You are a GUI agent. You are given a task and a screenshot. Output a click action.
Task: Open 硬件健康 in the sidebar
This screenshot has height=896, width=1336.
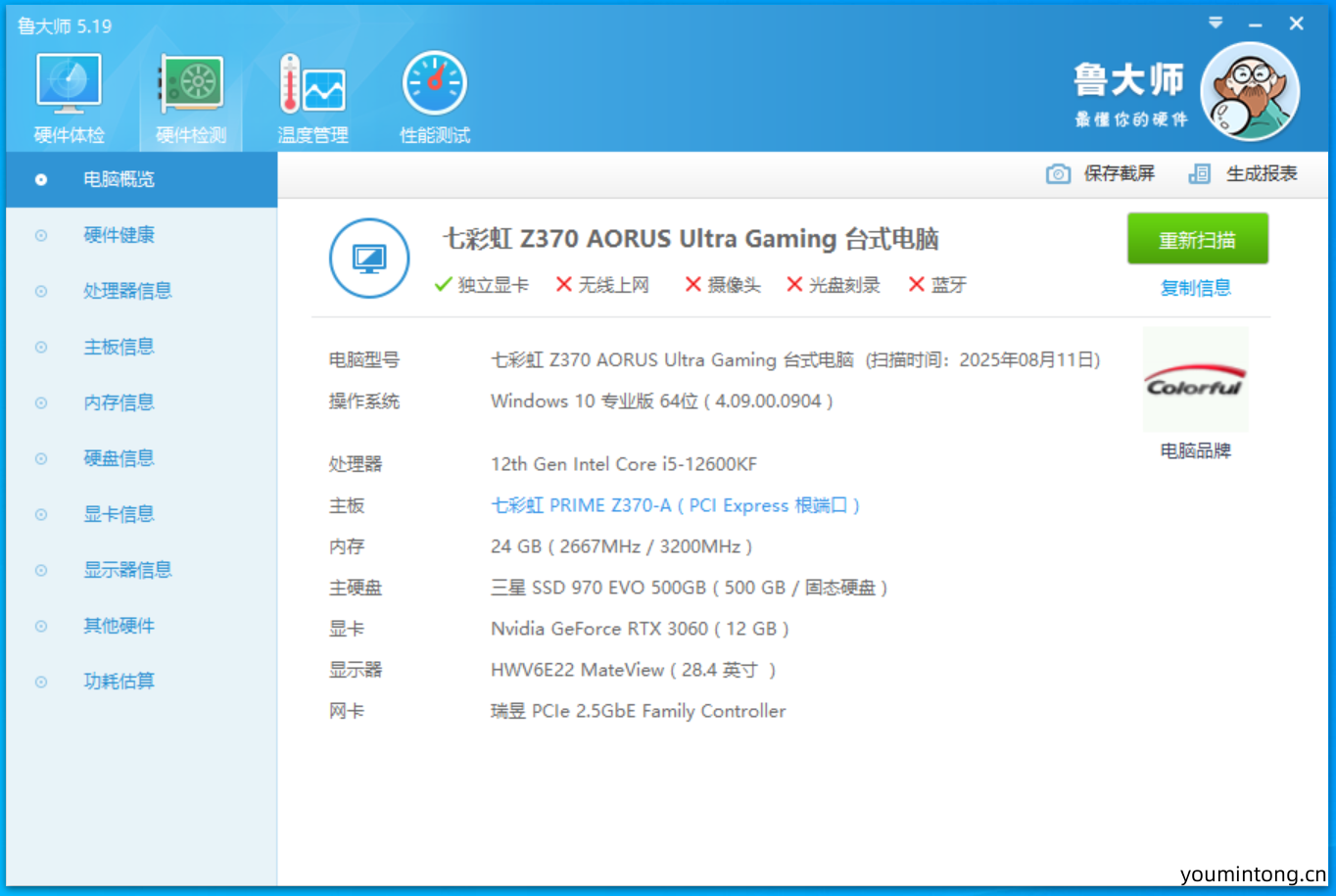click(x=141, y=235)
